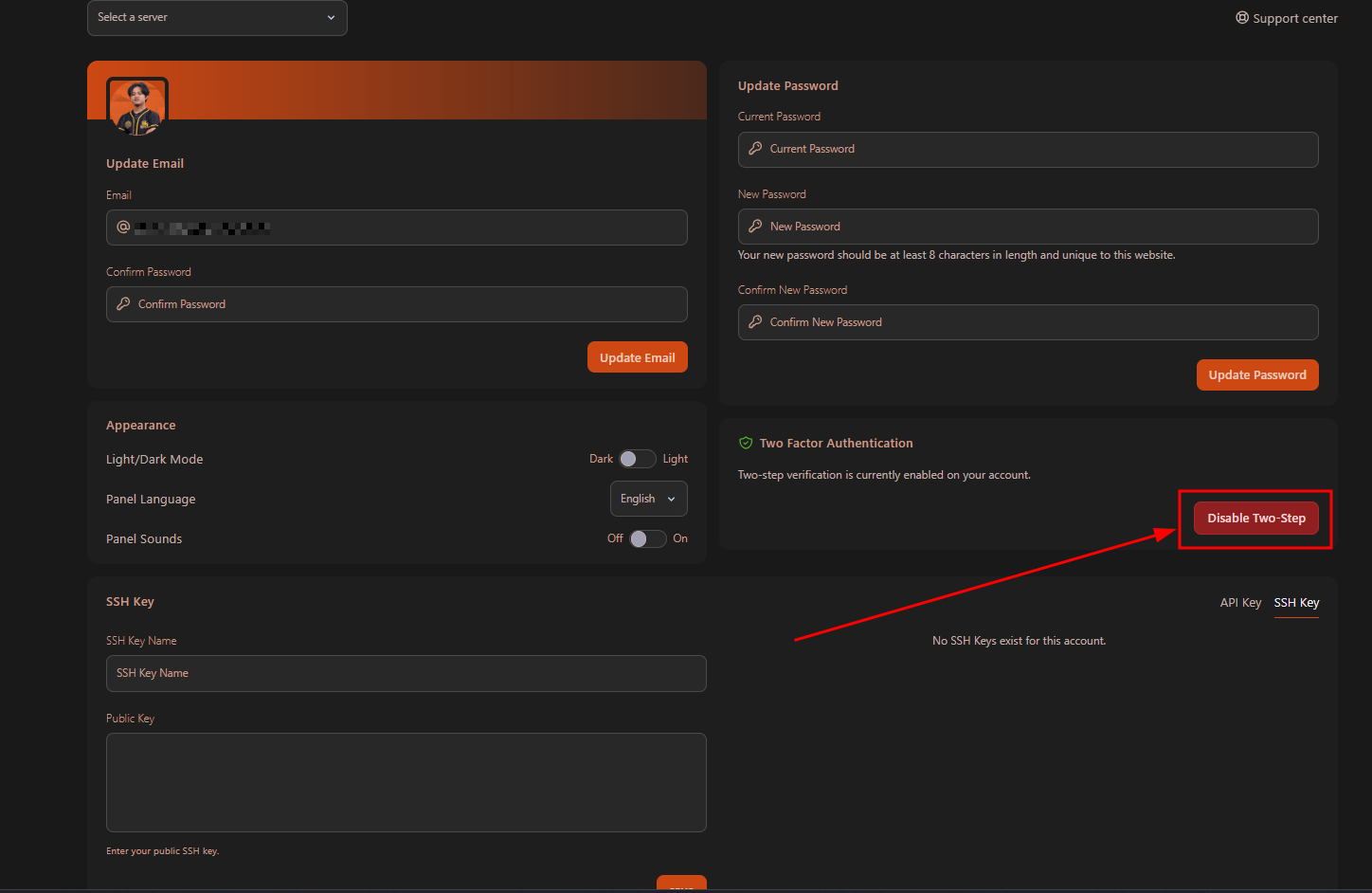Focus the SSH Key Name input field
This screenshot has width=1372, height=893.
pos(406,673)
